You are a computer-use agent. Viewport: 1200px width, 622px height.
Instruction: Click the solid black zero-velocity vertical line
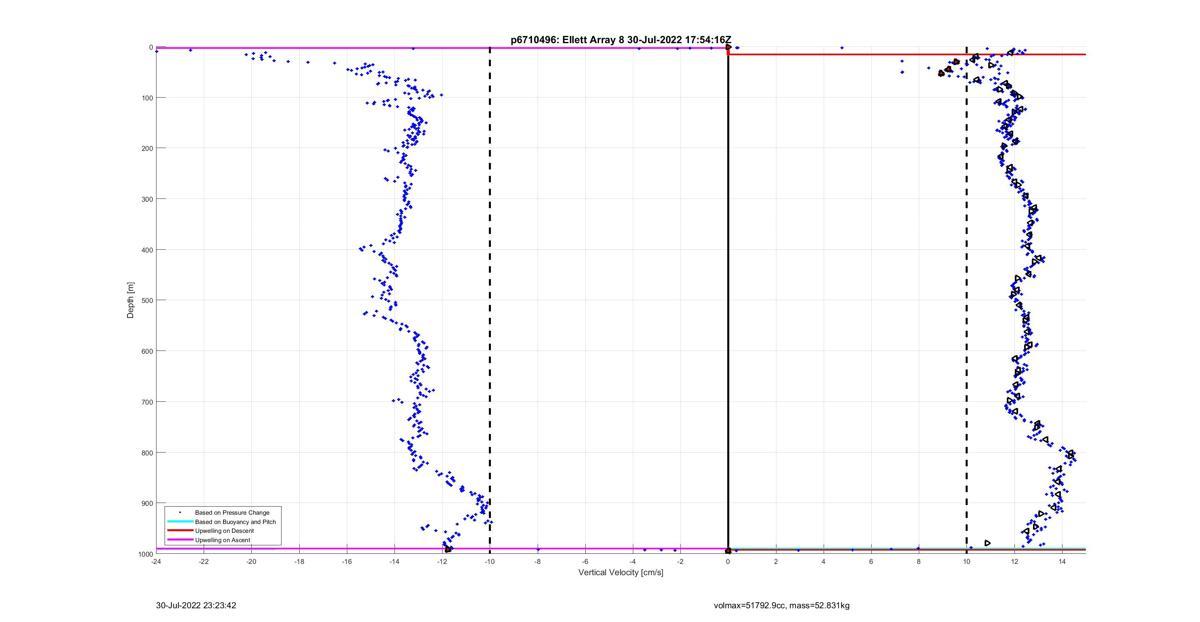click(728, 300)
